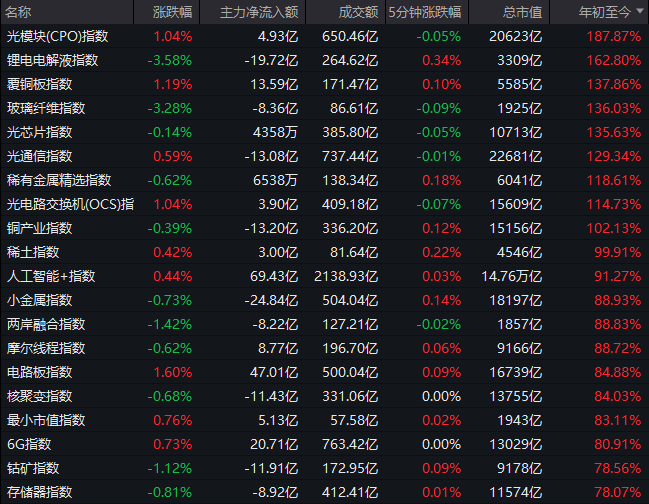Click the 稀土指数 row name
The width and height of the screenshot is (649, 504).
pyautogui.click(x=34, y=252)
